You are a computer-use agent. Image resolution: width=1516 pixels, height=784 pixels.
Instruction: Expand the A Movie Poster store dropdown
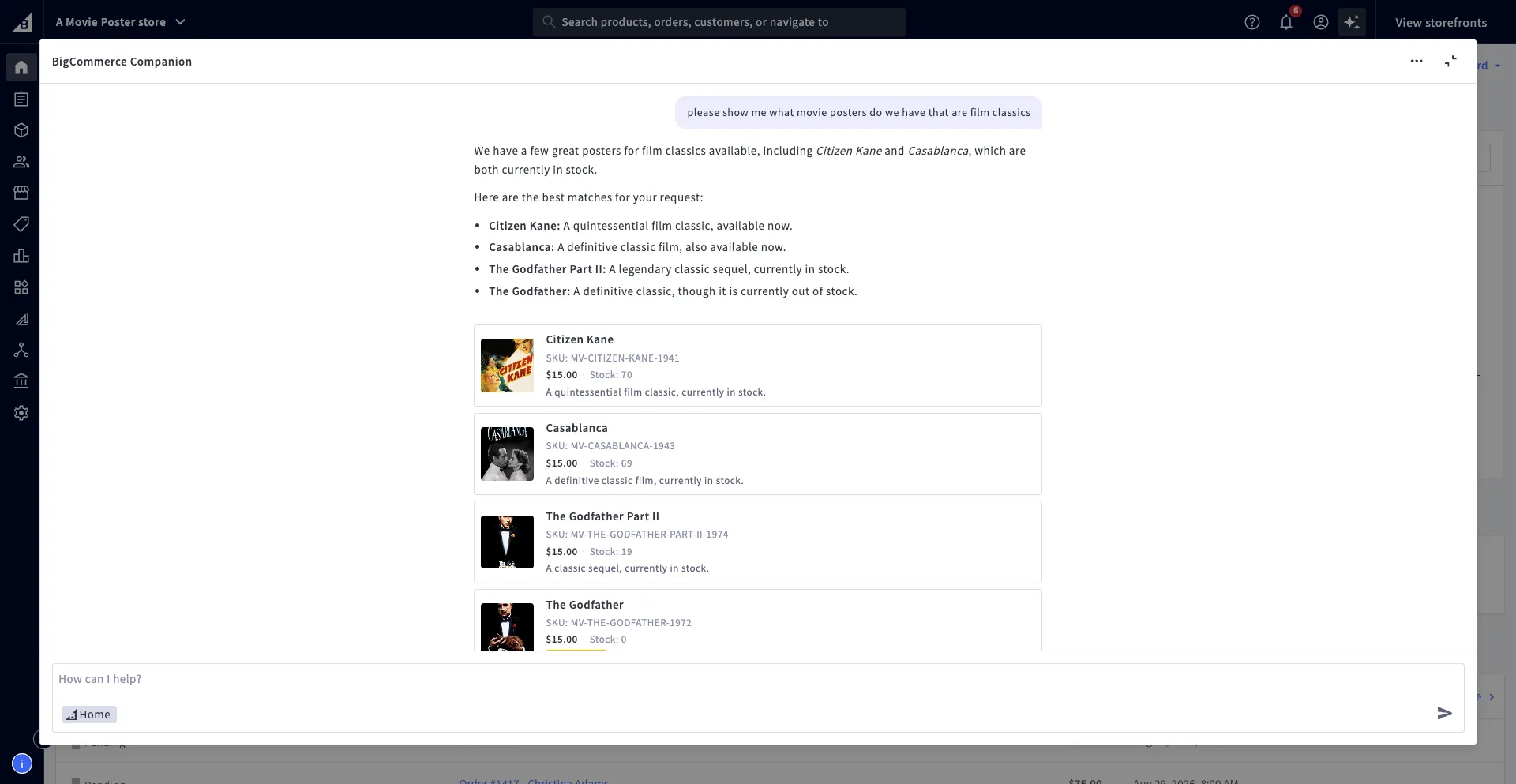[120, 22]
